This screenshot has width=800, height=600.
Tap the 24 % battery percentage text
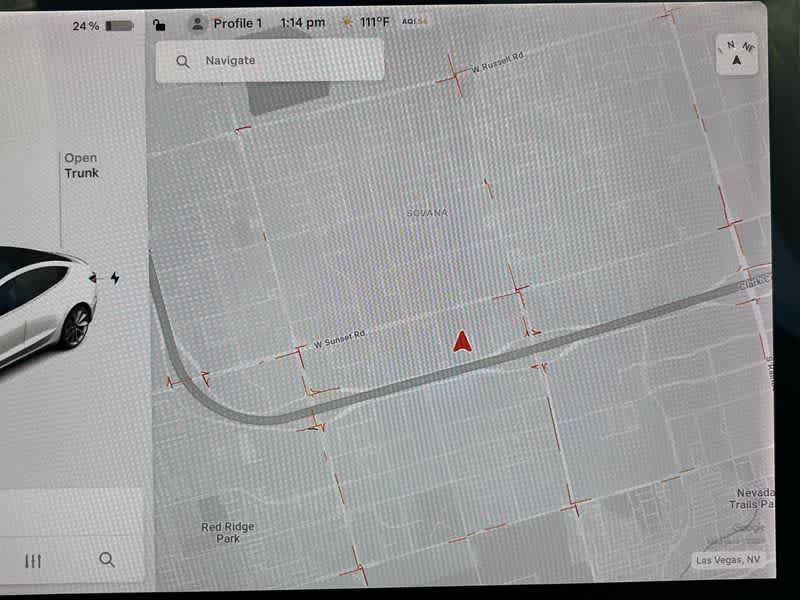[86, 26]
